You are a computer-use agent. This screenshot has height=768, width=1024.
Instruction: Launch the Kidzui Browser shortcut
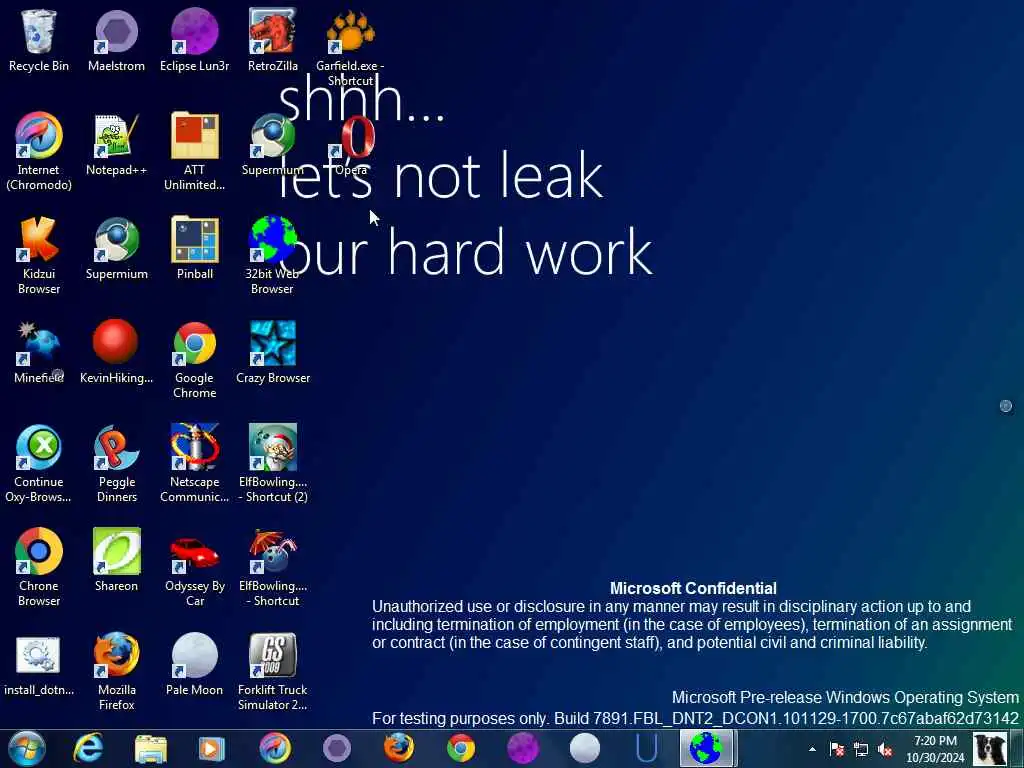[x=39, y=255]
